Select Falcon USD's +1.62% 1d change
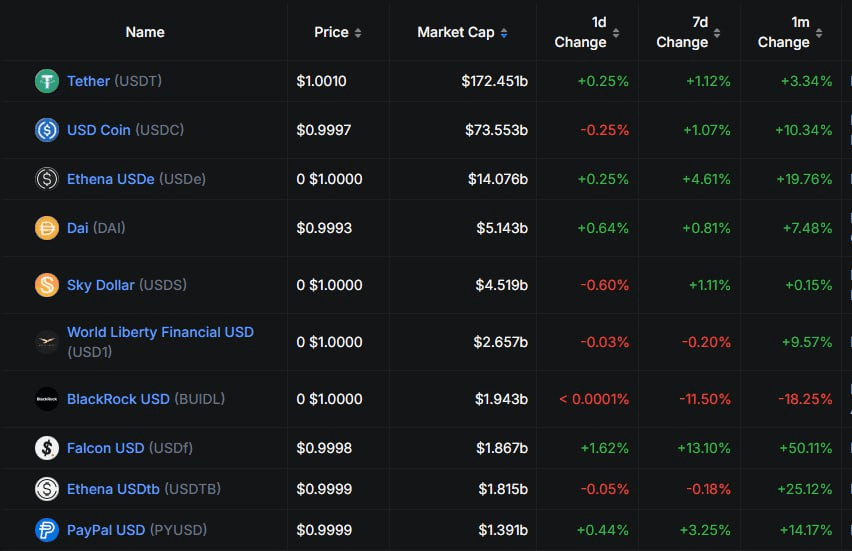 pos(605,448)
